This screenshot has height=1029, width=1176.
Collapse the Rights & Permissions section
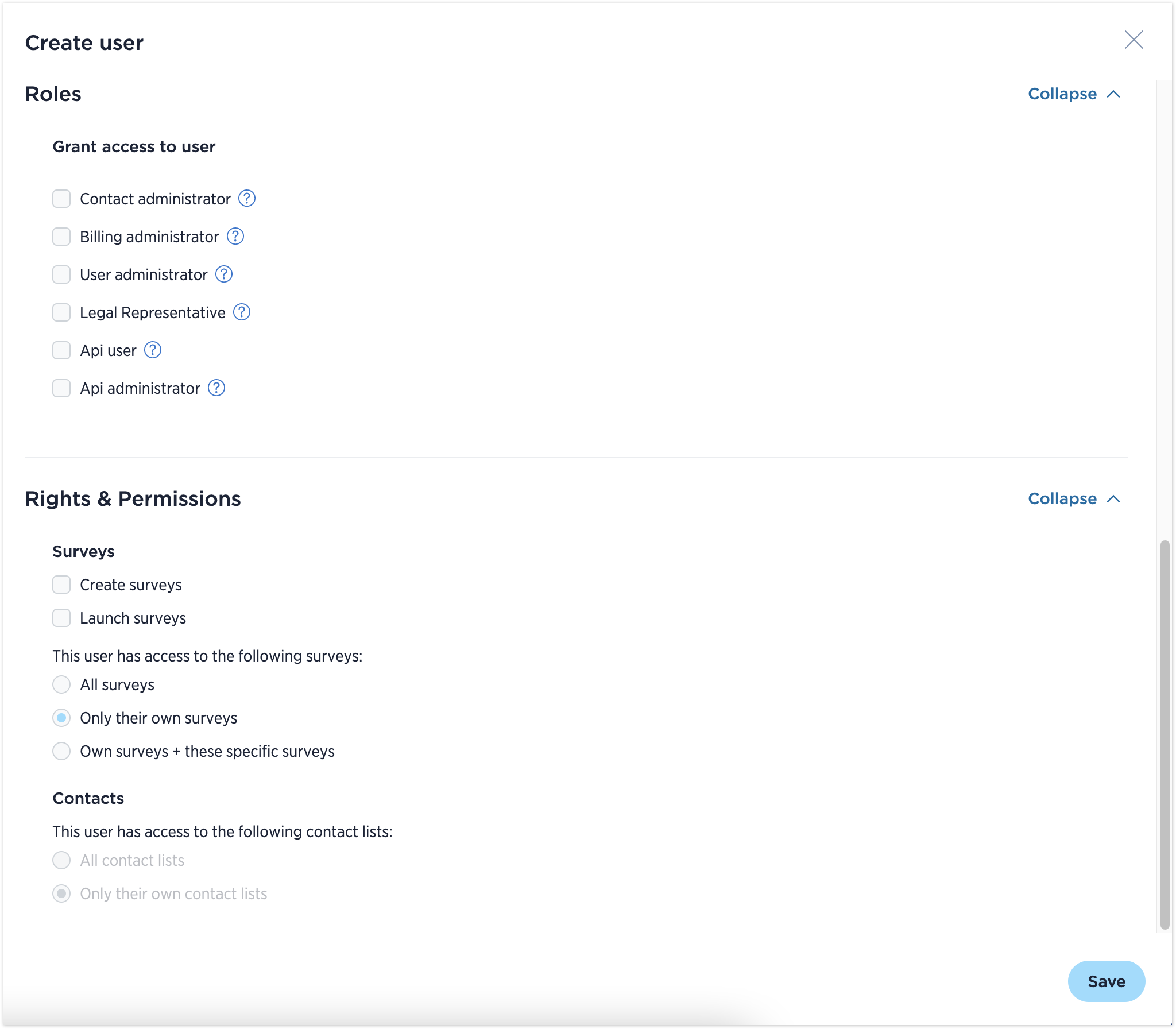pos(1074,498)
